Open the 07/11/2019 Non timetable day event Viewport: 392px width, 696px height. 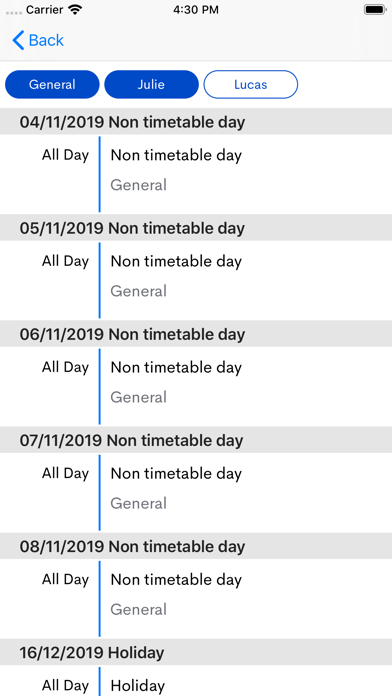(196, 492)
